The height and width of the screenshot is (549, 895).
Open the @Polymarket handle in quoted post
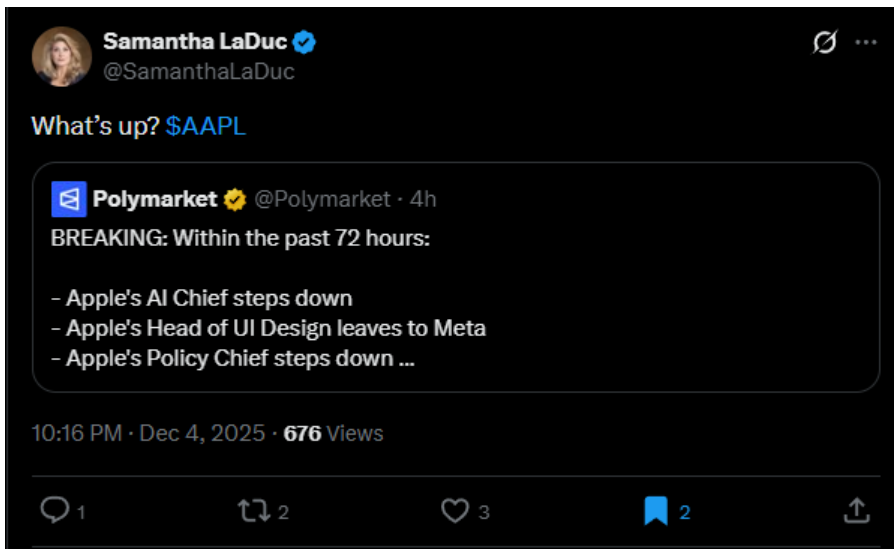(x=321, y=199)
